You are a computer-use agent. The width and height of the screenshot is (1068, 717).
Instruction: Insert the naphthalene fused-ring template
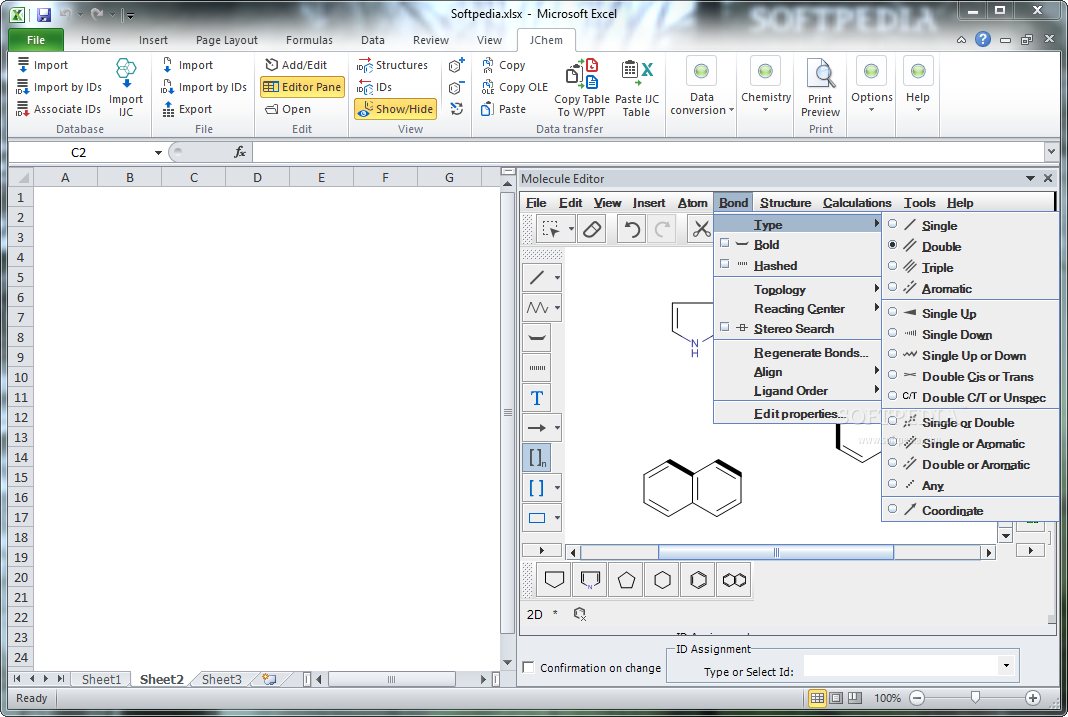click(734, 580)
